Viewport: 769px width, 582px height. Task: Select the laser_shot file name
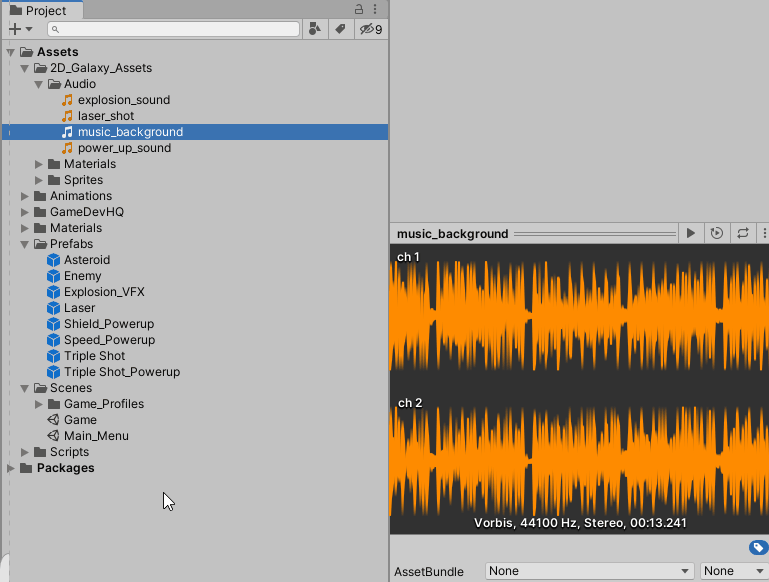pyautogui.click(x=106, y=116)
